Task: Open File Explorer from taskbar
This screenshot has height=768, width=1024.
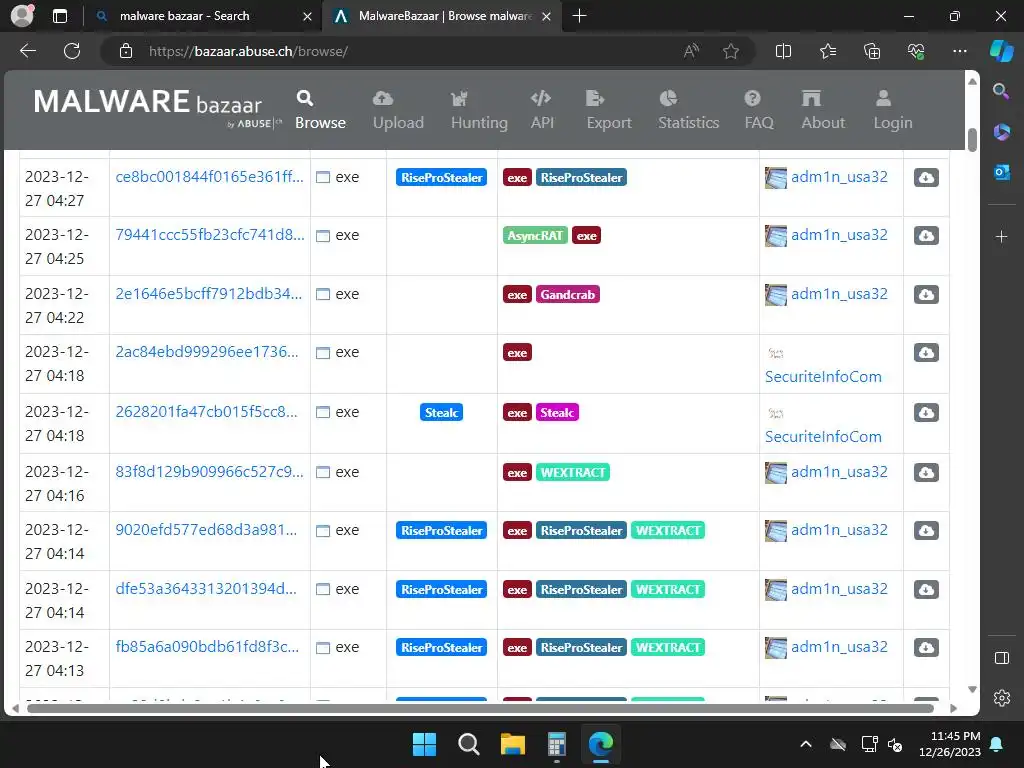Action: click(513, 744)
